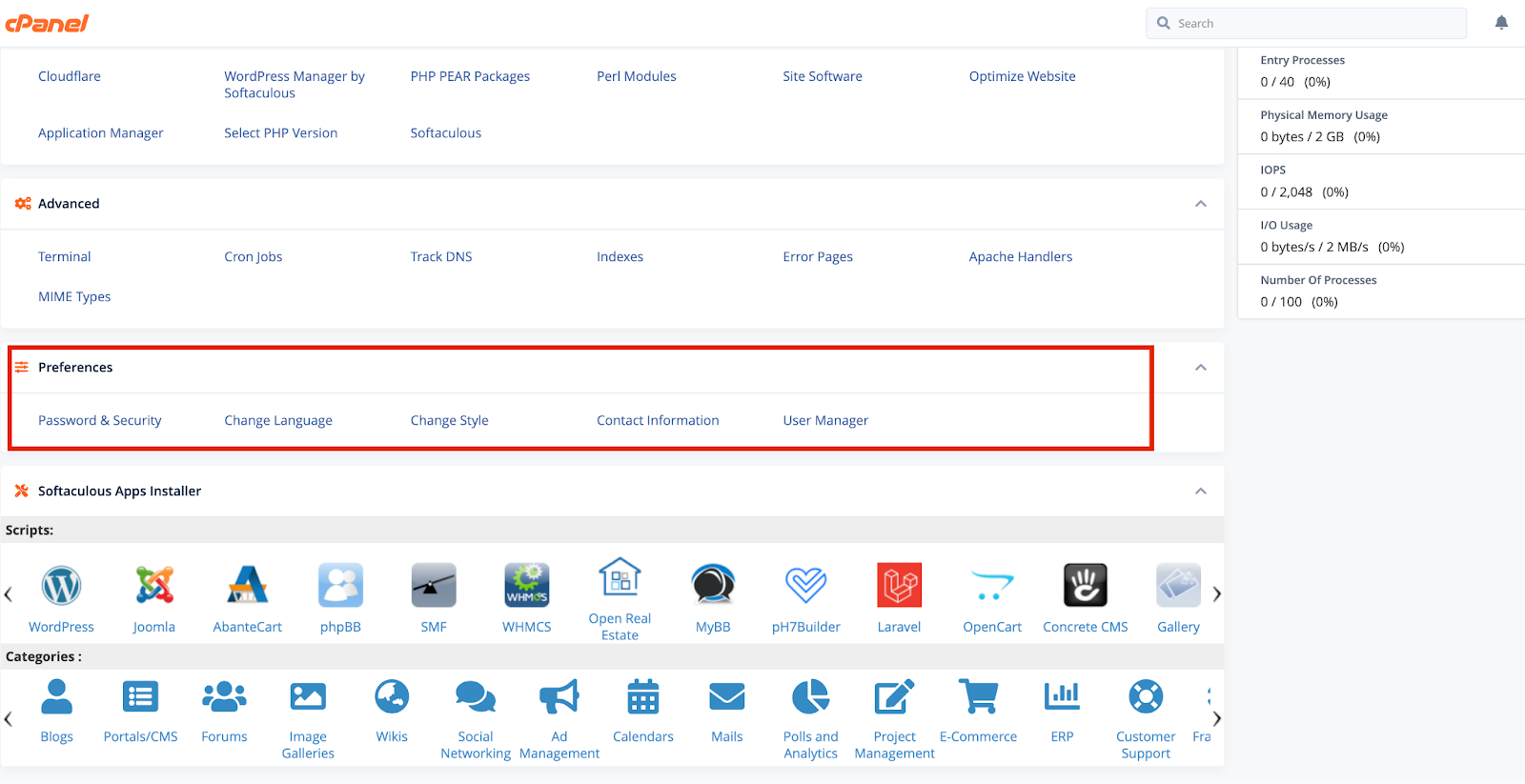This screenshot has height=784, width=1525.
Task: Show more scripts with the right arrow
Action: point(1216,594)
